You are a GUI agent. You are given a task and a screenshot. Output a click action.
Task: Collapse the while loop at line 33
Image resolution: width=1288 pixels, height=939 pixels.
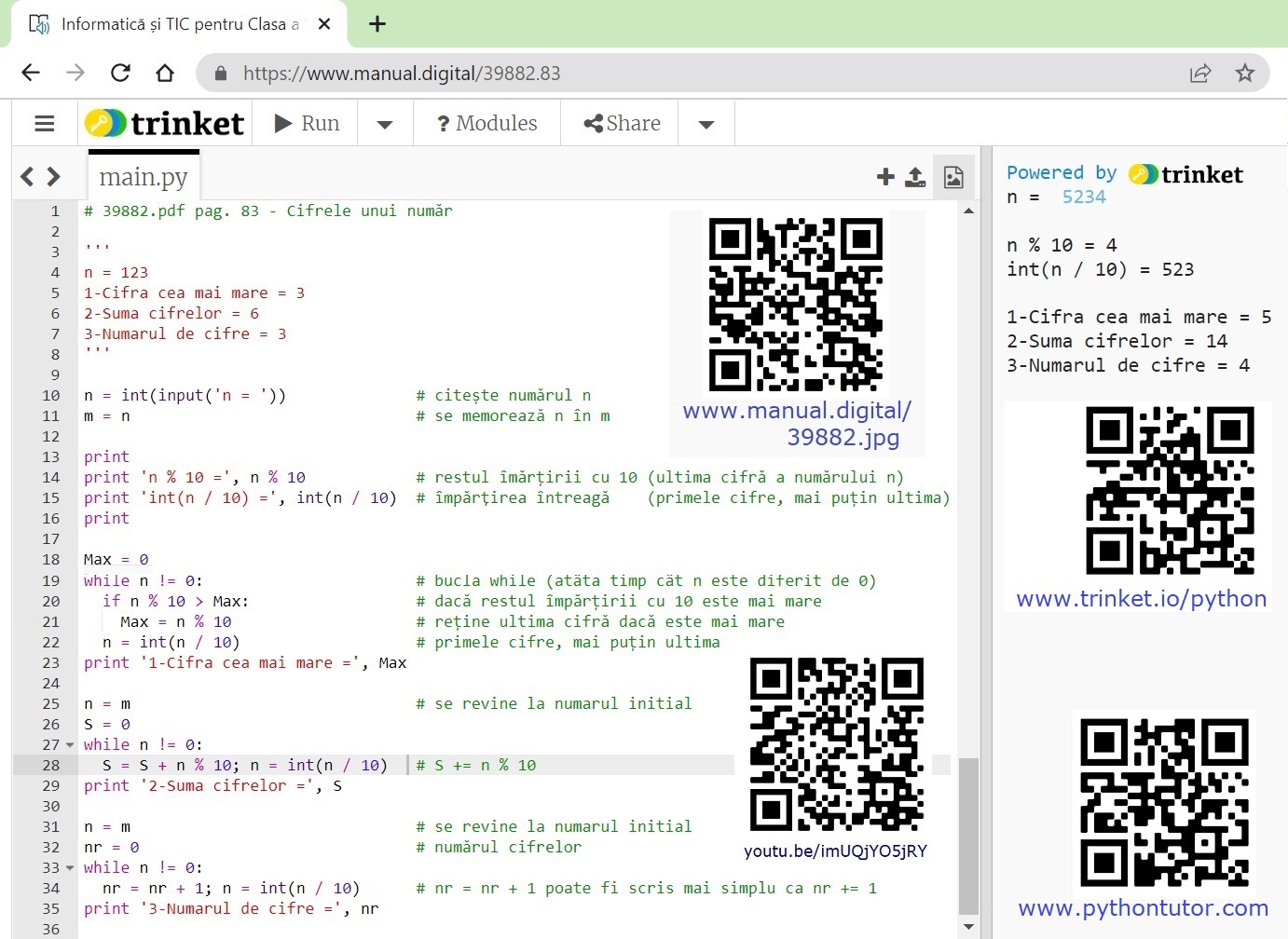70,868
